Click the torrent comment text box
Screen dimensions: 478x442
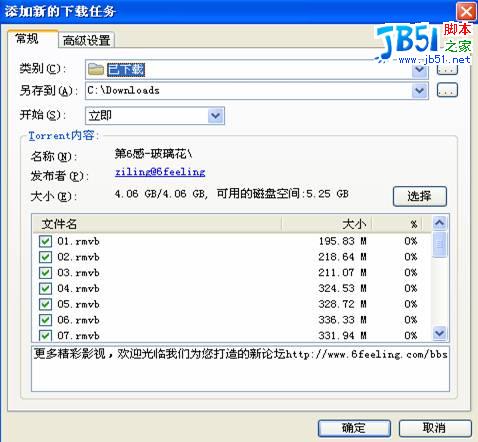[x=240, y=369]
